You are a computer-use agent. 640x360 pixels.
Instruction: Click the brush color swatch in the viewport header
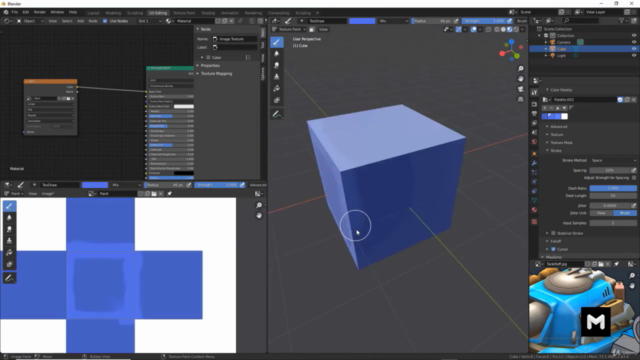click(x=362, y=21)
